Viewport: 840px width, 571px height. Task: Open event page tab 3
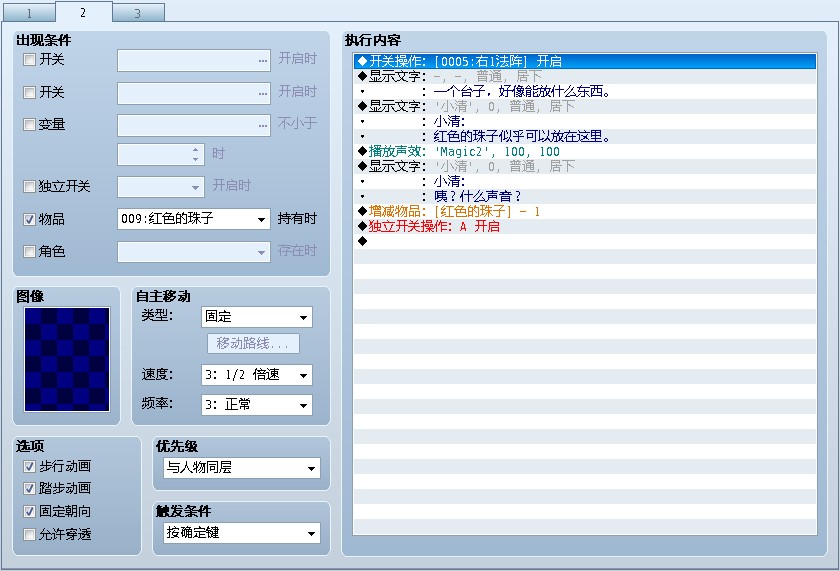pyautogui.click(x=138, y=13)
